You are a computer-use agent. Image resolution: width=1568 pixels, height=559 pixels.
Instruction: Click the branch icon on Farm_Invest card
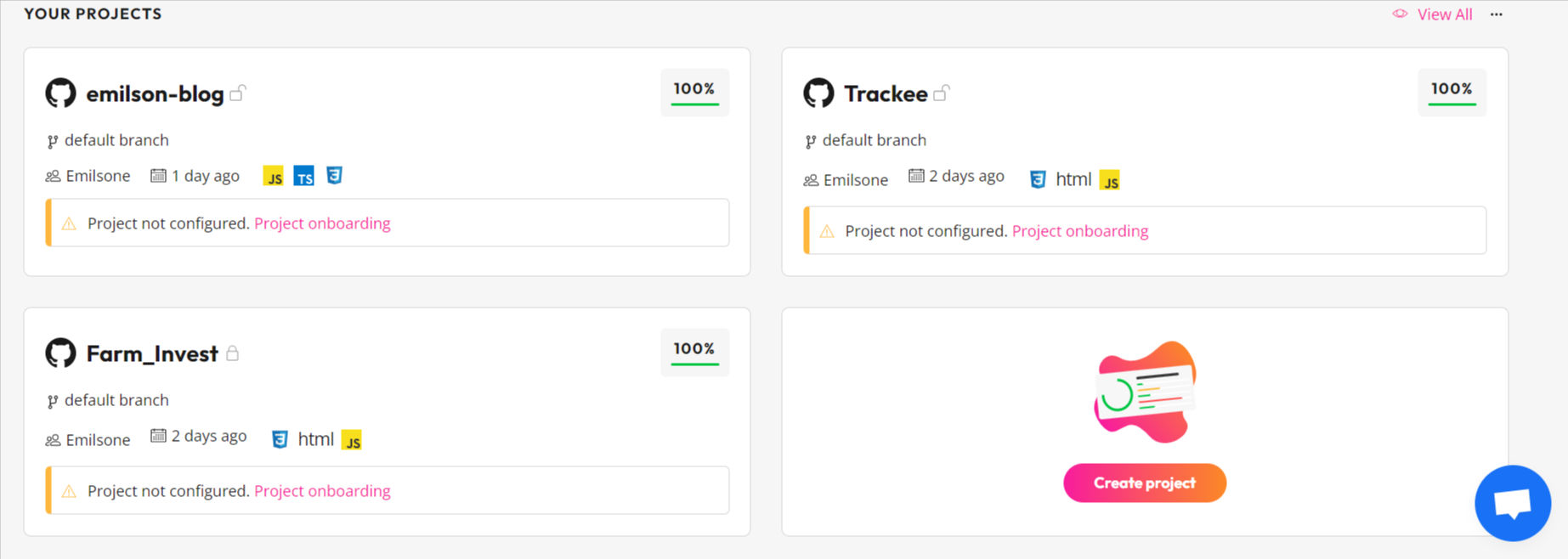point(52,399)
